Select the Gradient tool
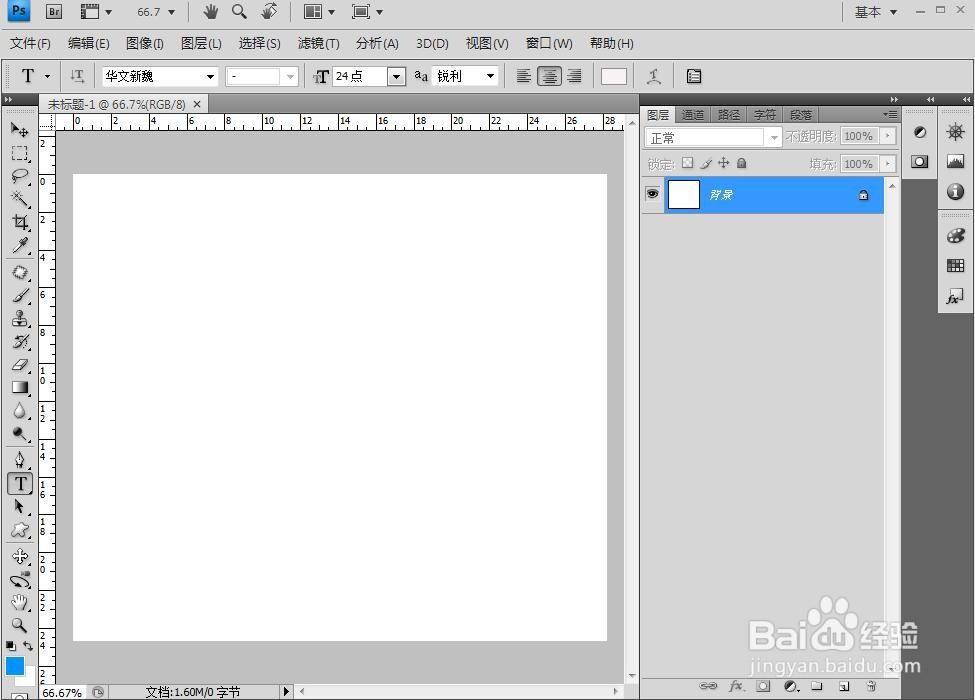This screenshot has width=975, height=700. 20,387
